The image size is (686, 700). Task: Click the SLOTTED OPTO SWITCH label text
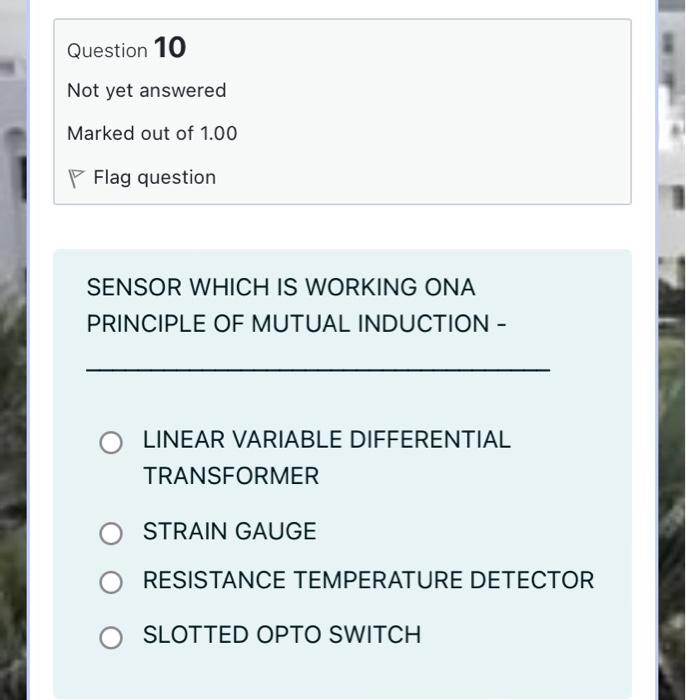pos(282,634)
